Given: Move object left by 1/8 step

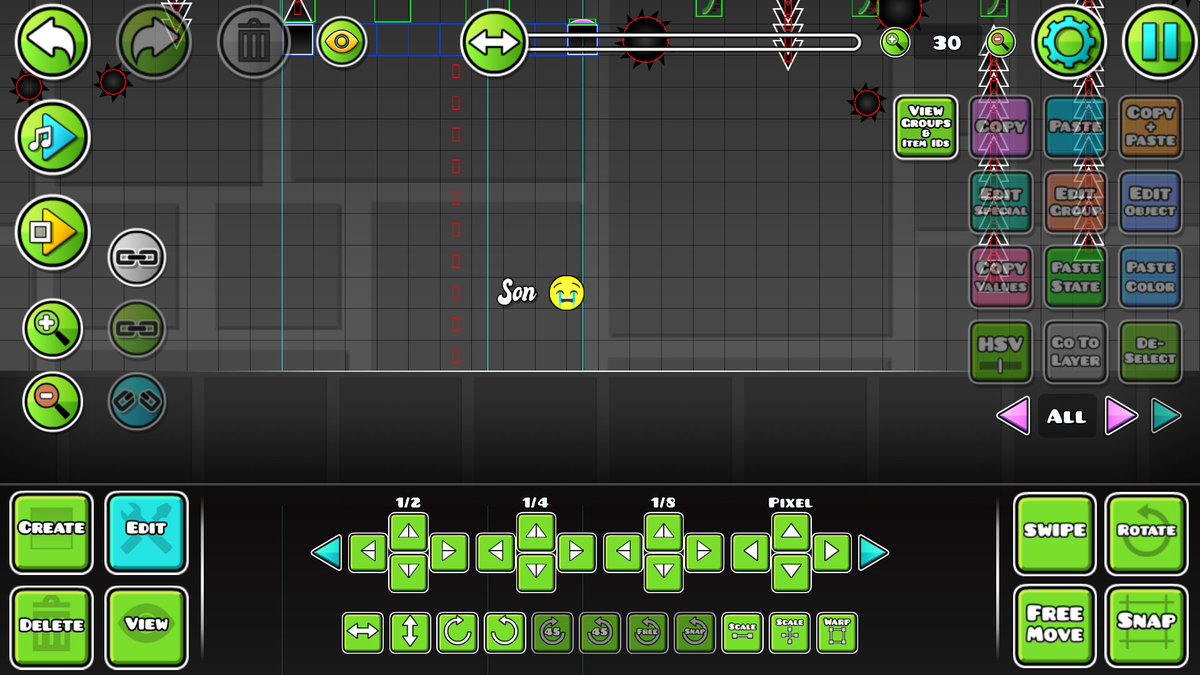Looking at the screenshot, I should (x=624, y=552).
